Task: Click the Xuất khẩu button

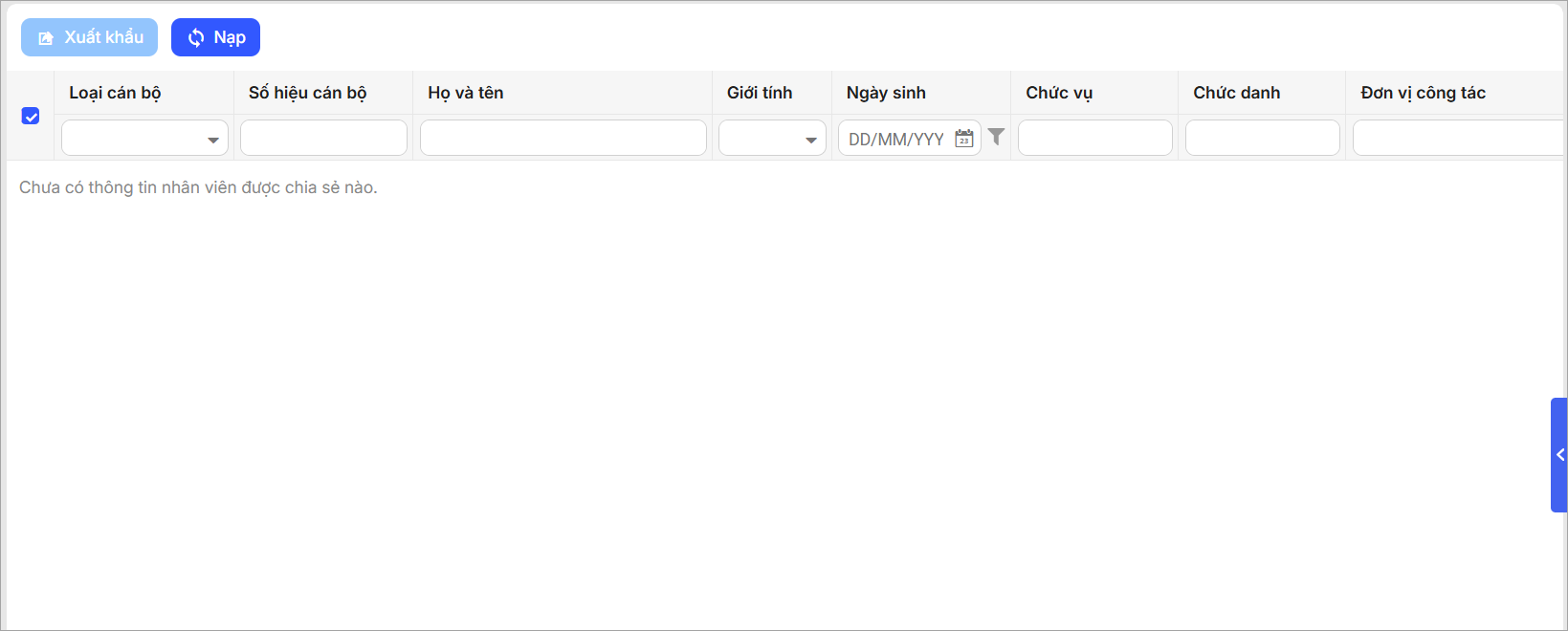Action: (89, 37)
